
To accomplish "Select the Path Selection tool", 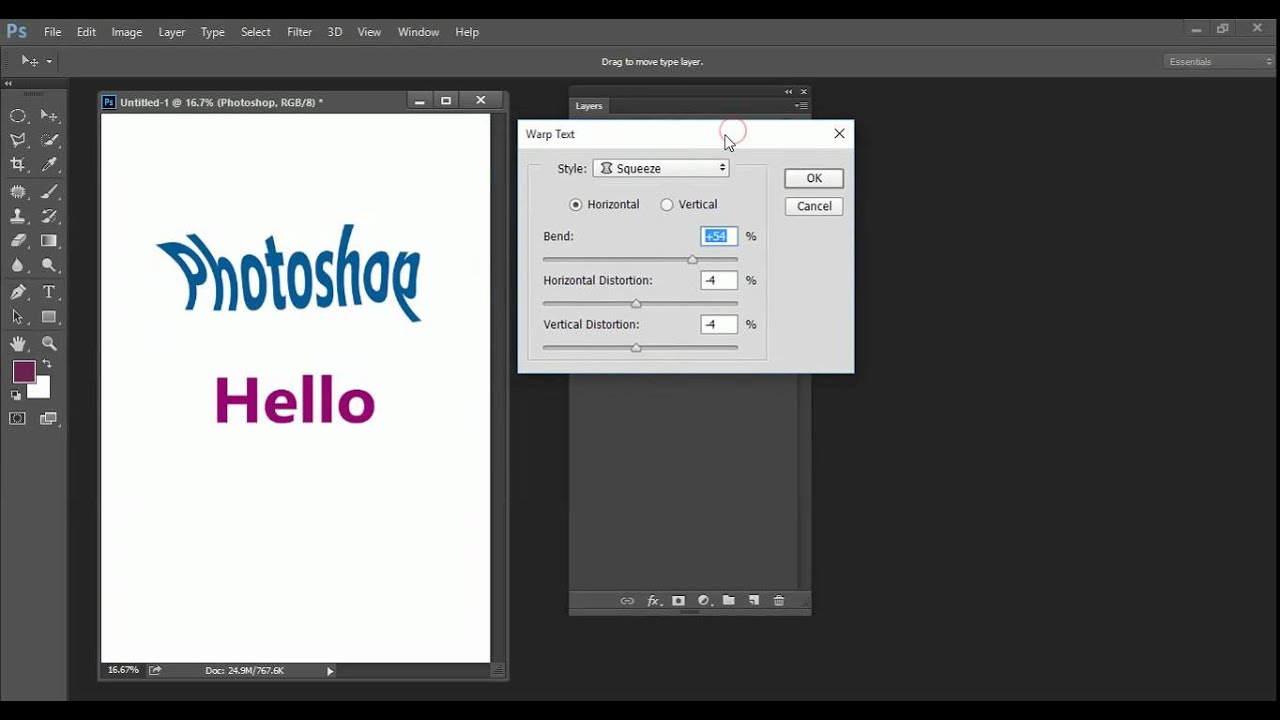I will pos(18,317).
